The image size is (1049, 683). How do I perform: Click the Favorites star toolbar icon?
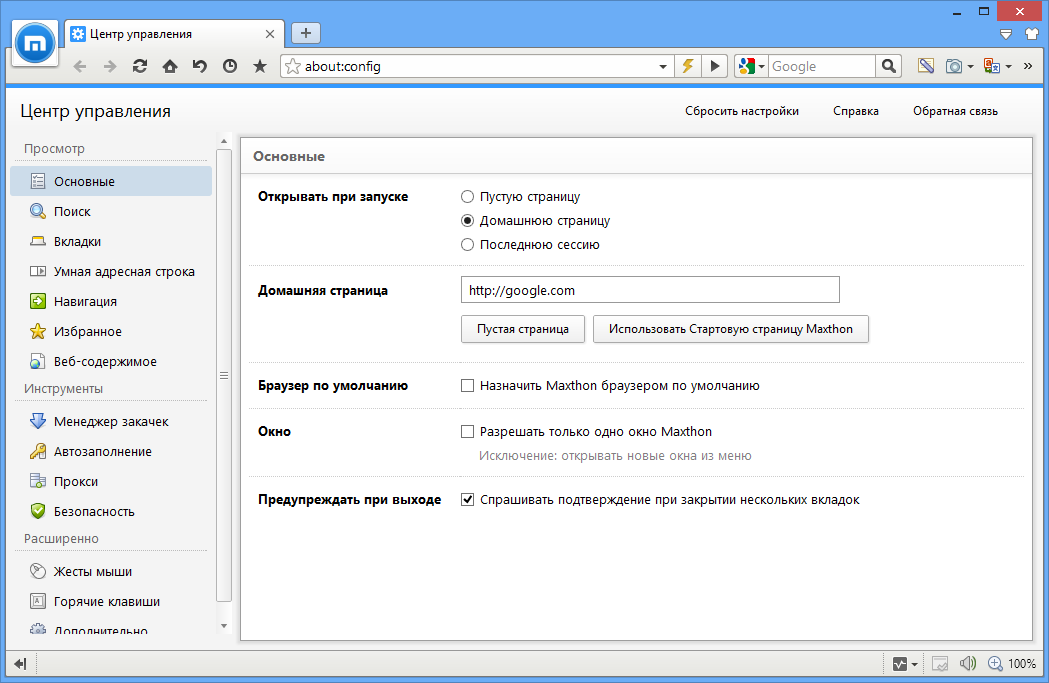point(260,67)
